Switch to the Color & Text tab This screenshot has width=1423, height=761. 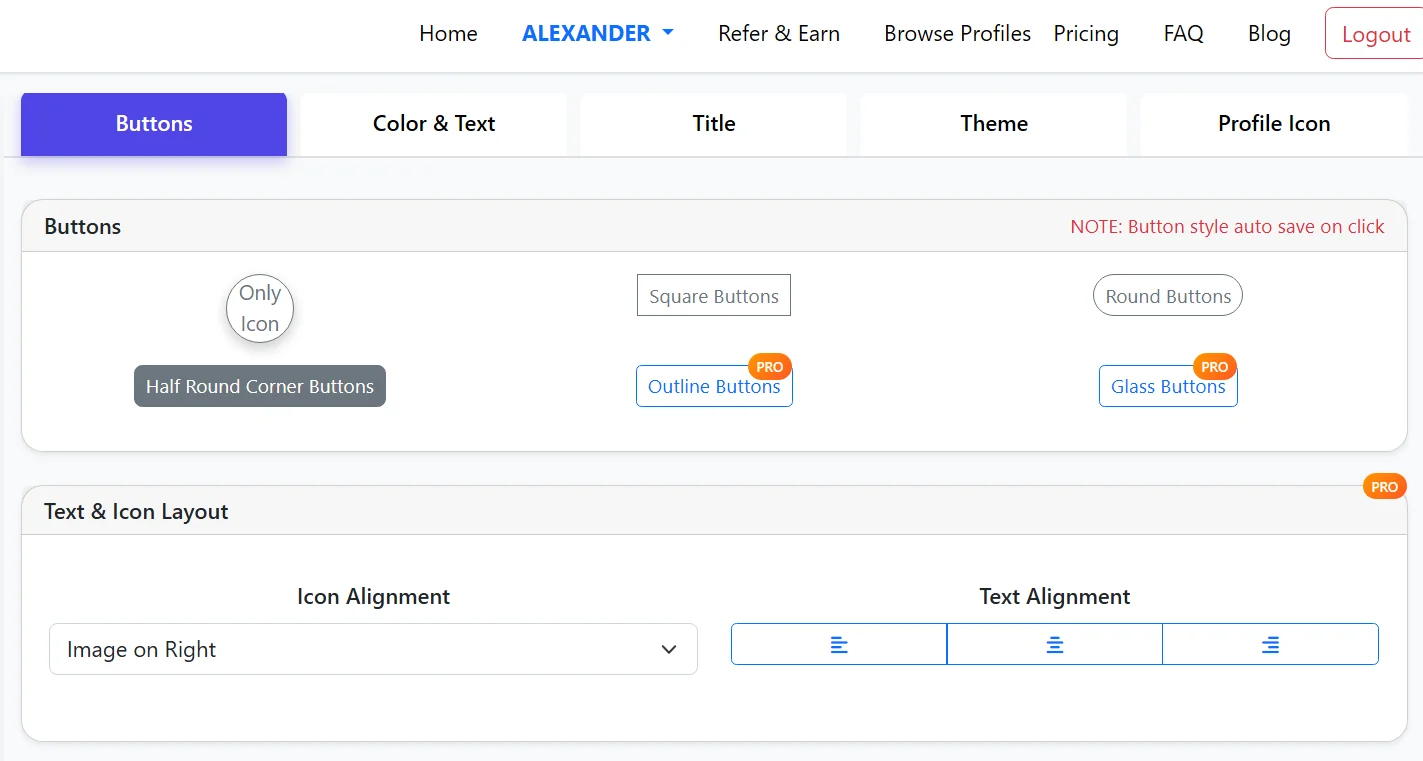(x=433, y=123)
